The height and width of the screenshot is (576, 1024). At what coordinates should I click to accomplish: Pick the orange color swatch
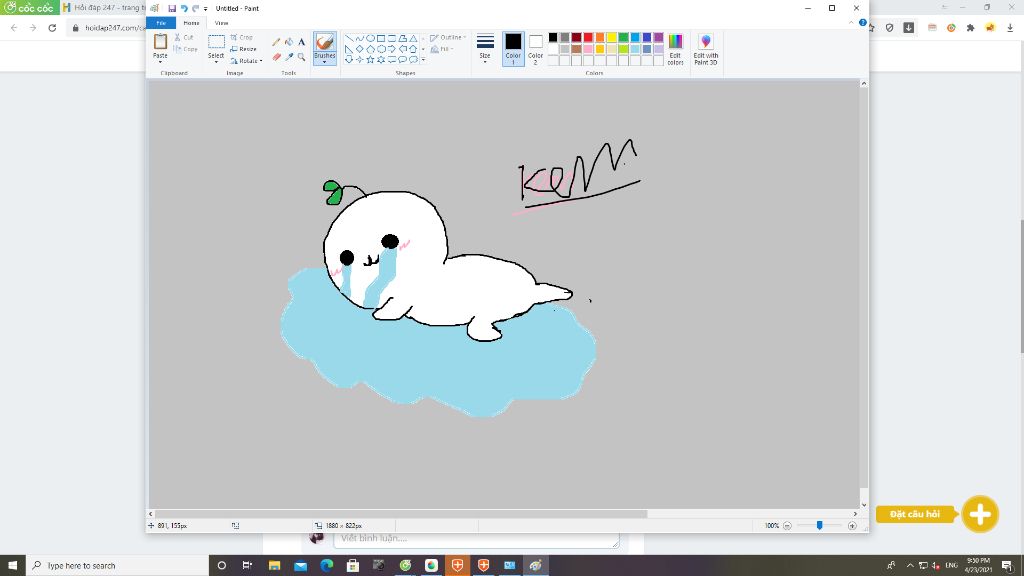[x=600, y=37]
